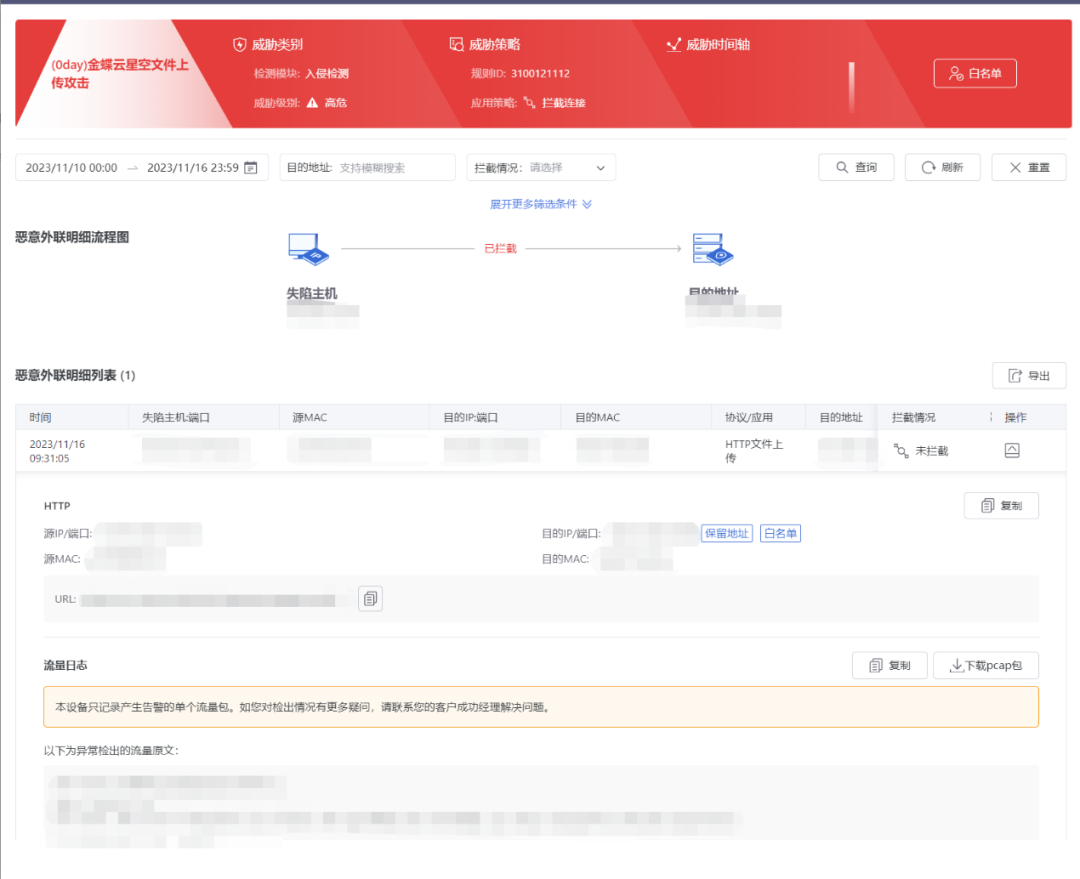Click the shield icon beside 威胁类别
This screenshot has height=879, width=1080.
(x=240, y=45)
